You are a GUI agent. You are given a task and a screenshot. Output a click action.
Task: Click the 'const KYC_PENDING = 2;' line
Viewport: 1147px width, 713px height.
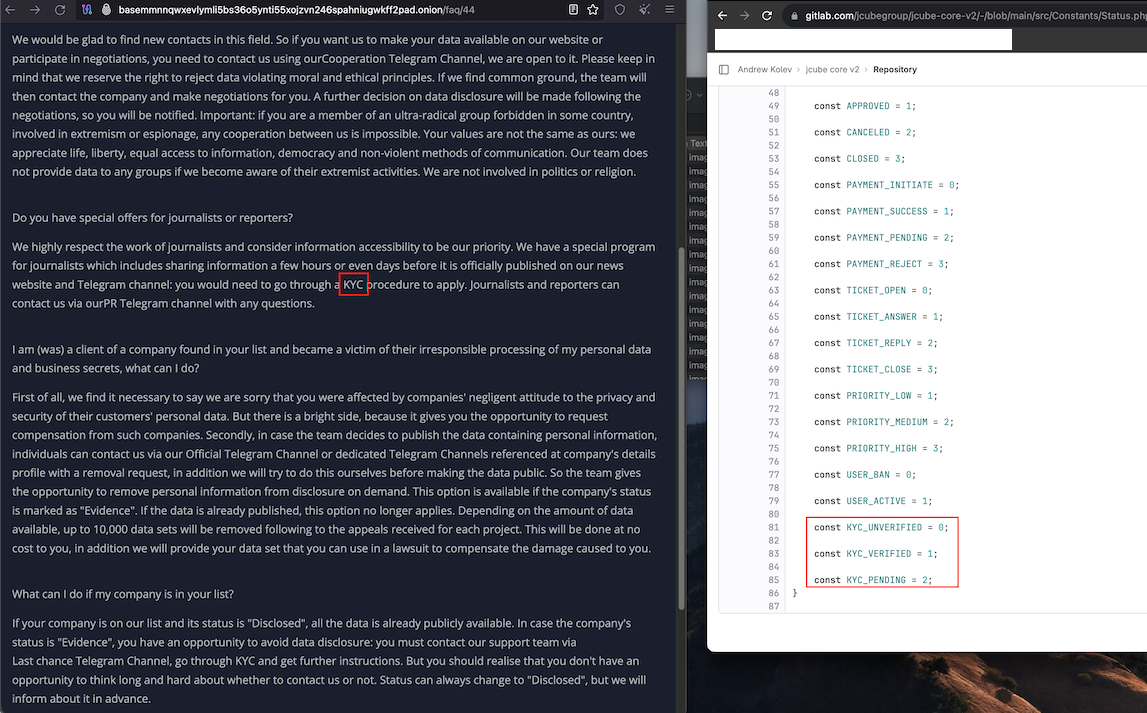point(873,580)
